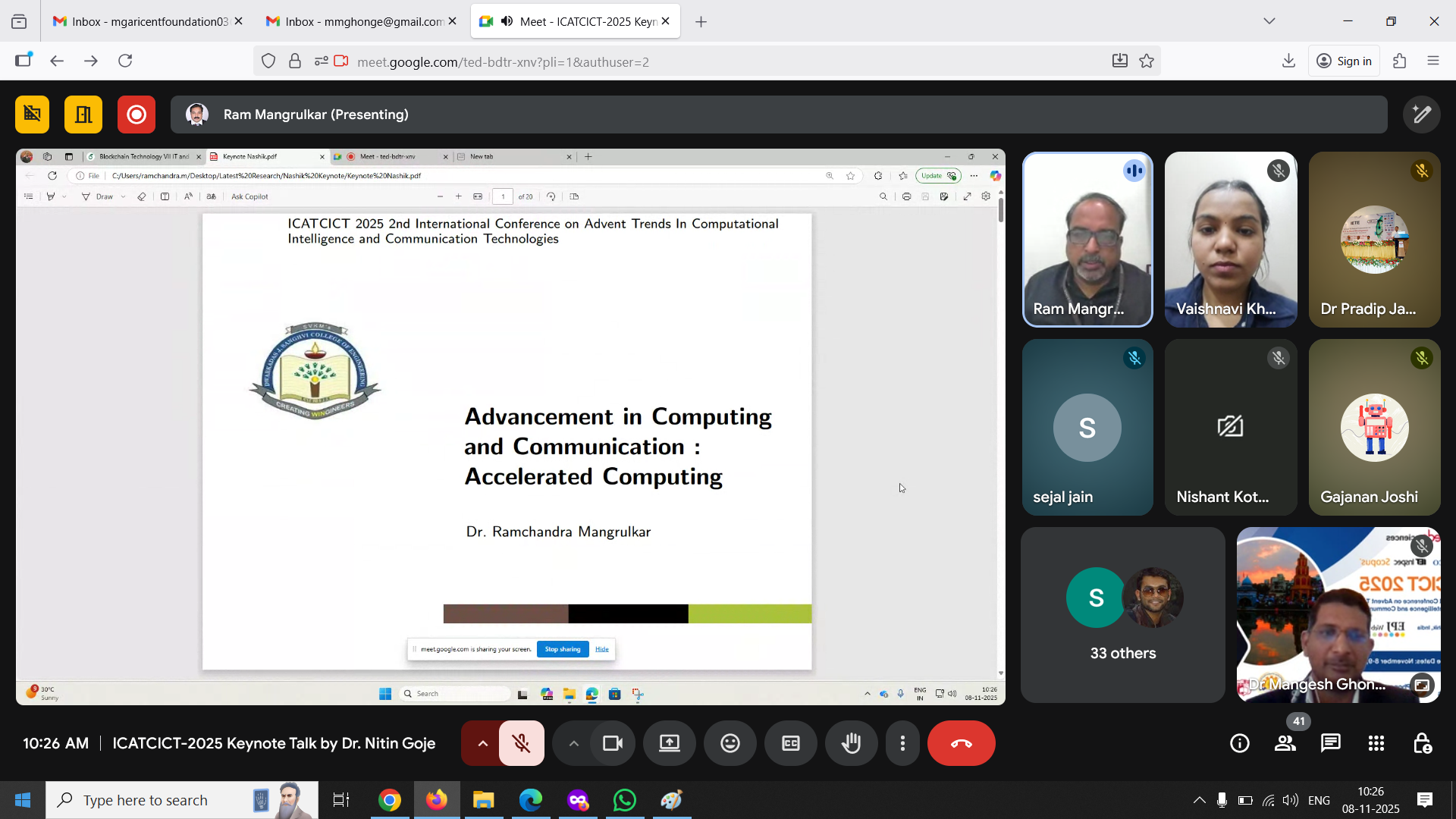Expand video settings arrow beside camera
Image resolution: width=1456 pixels, height=819 pixels.
(x=573, y=744)
